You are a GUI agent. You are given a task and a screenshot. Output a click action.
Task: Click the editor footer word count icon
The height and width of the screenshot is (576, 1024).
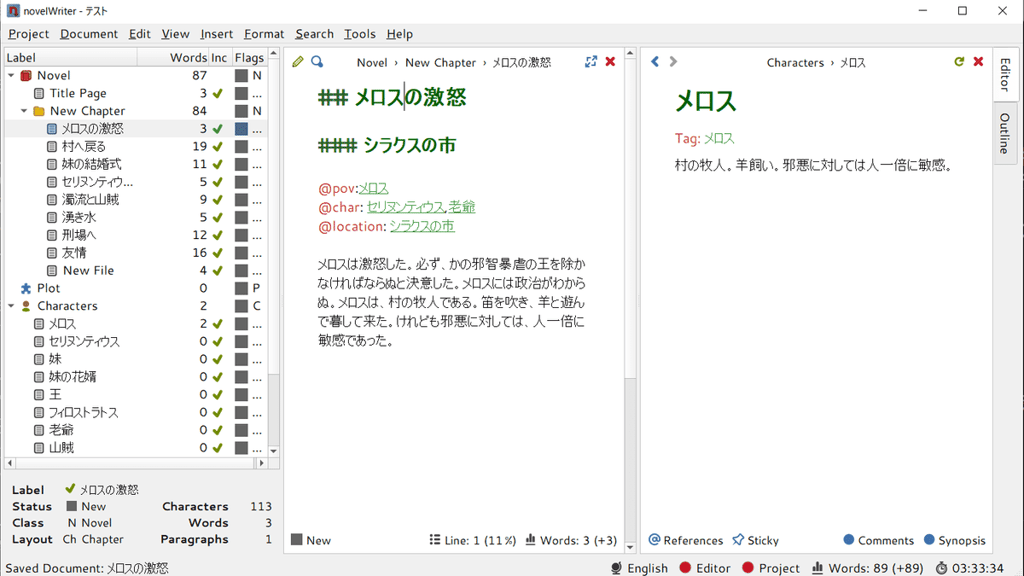tap(530, 540)
